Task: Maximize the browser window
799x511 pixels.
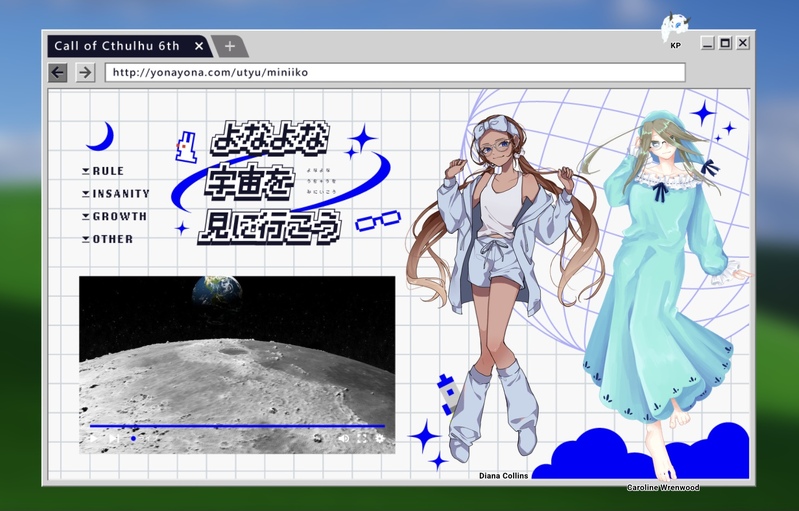Action: 725,43
